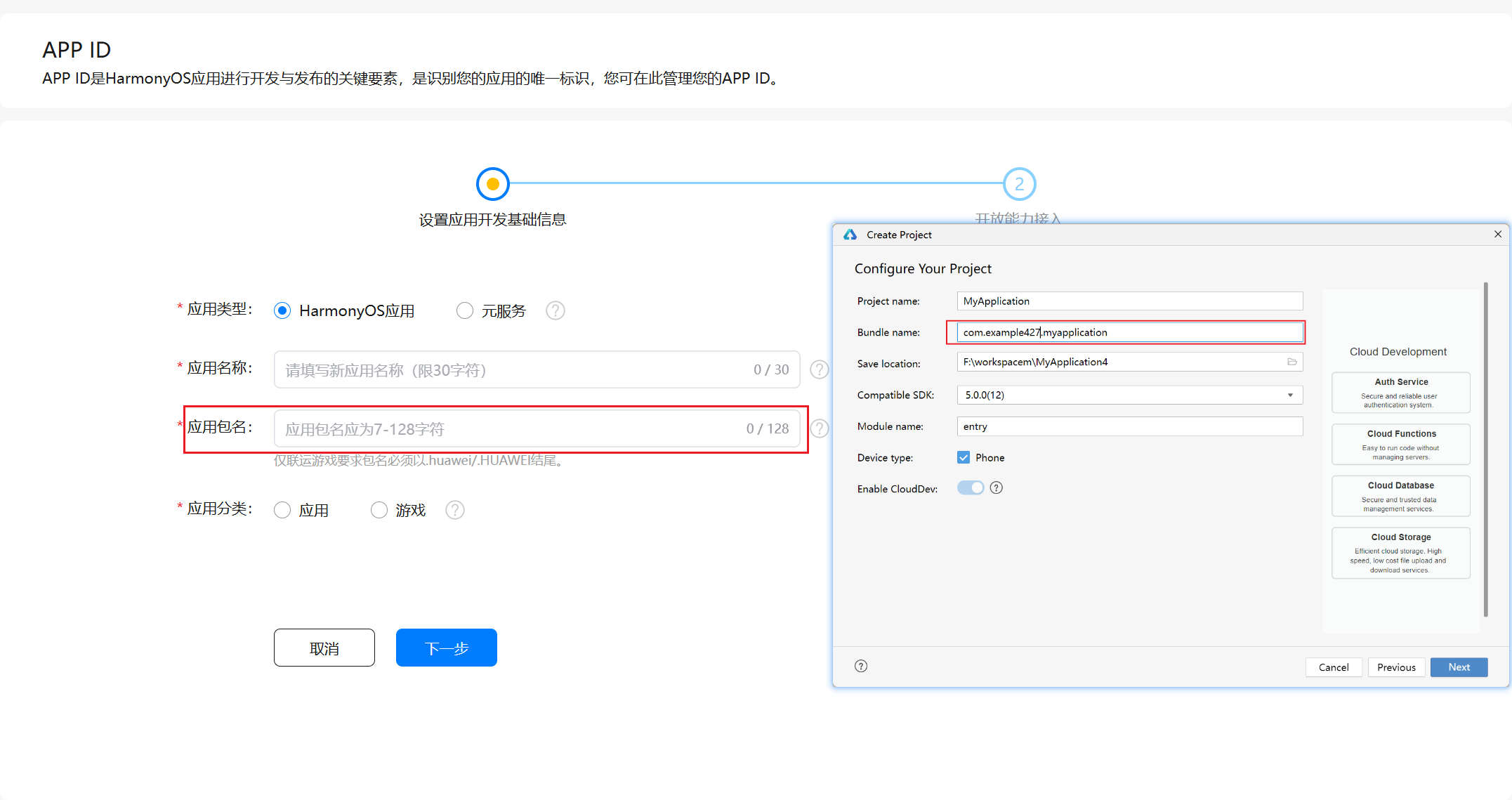
Task: Click the Cloud Development heading text
Action: 1398,351
